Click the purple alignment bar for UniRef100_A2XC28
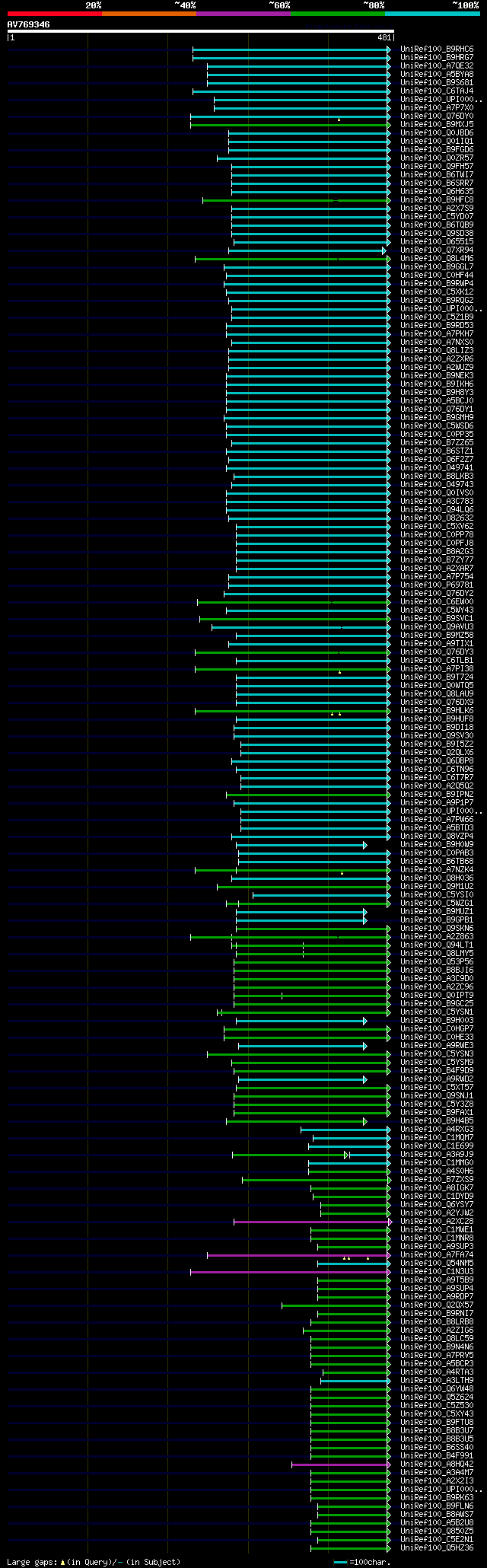Screen dimensions: 487x1568 tap(312, 1222)
